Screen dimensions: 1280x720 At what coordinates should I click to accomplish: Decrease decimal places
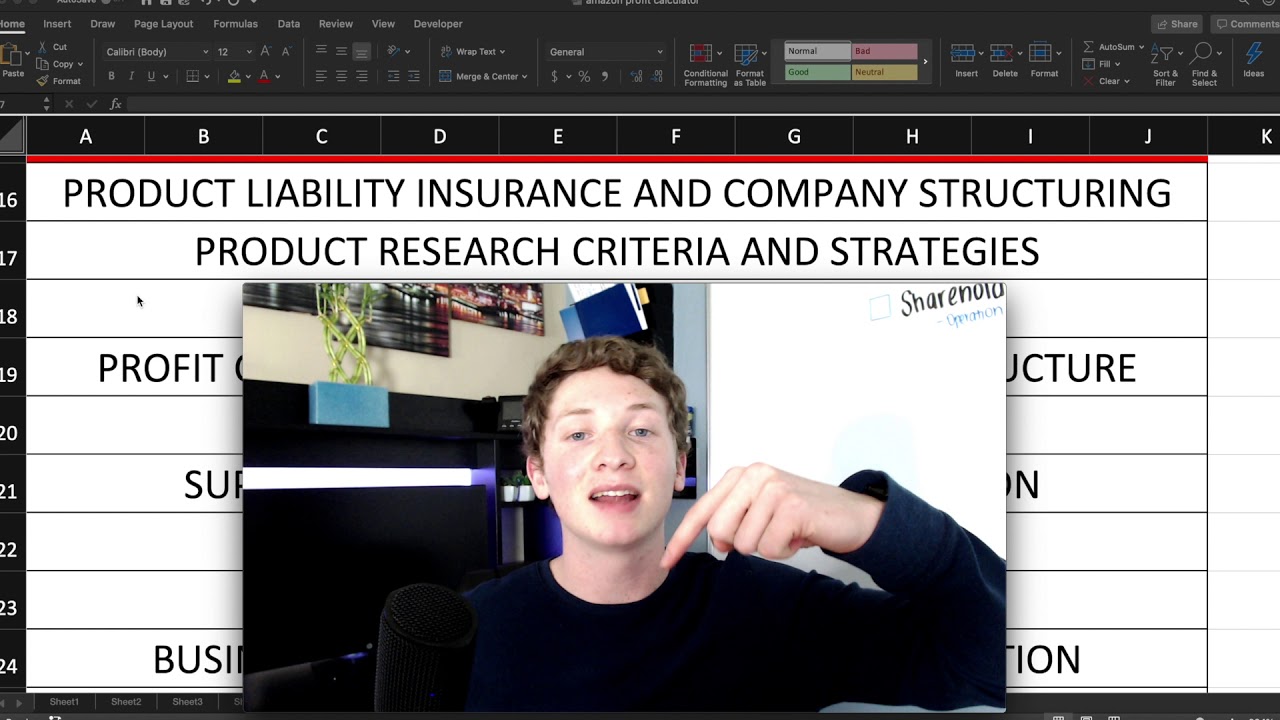[x=657, y=76]
